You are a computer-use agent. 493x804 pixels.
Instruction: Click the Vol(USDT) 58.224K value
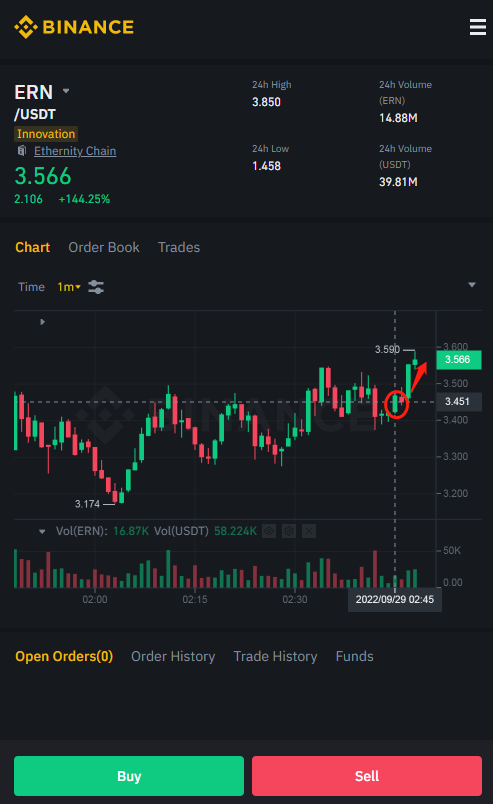coord(235,531)
